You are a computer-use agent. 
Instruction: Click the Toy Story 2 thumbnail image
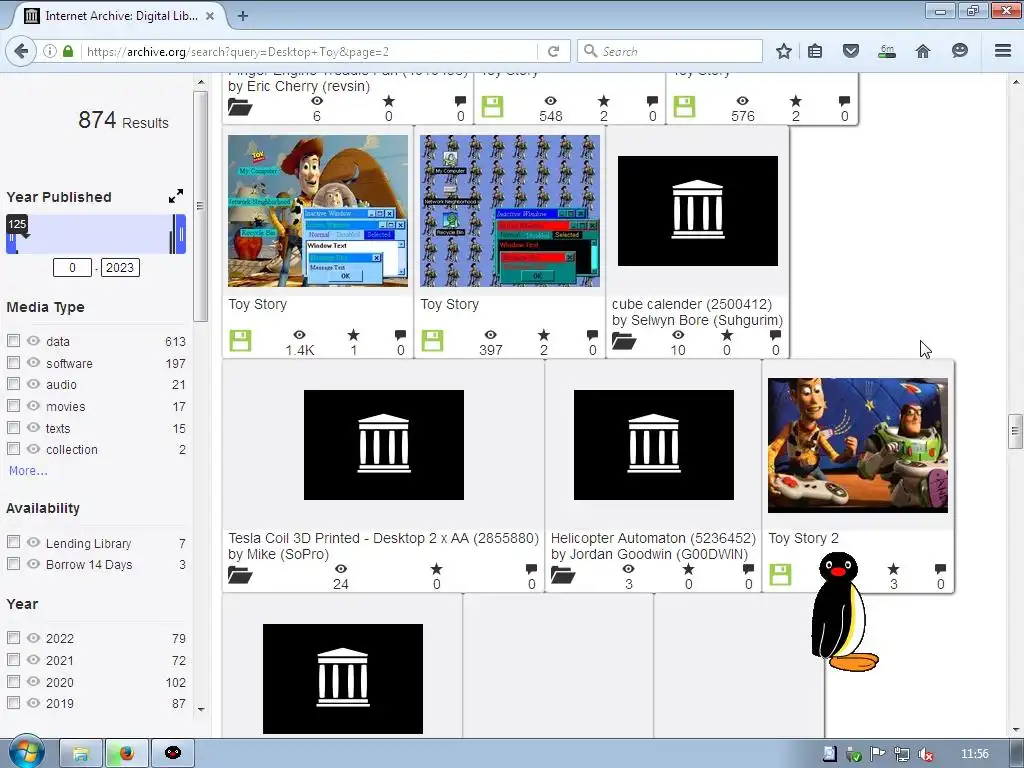pos(857,445)
